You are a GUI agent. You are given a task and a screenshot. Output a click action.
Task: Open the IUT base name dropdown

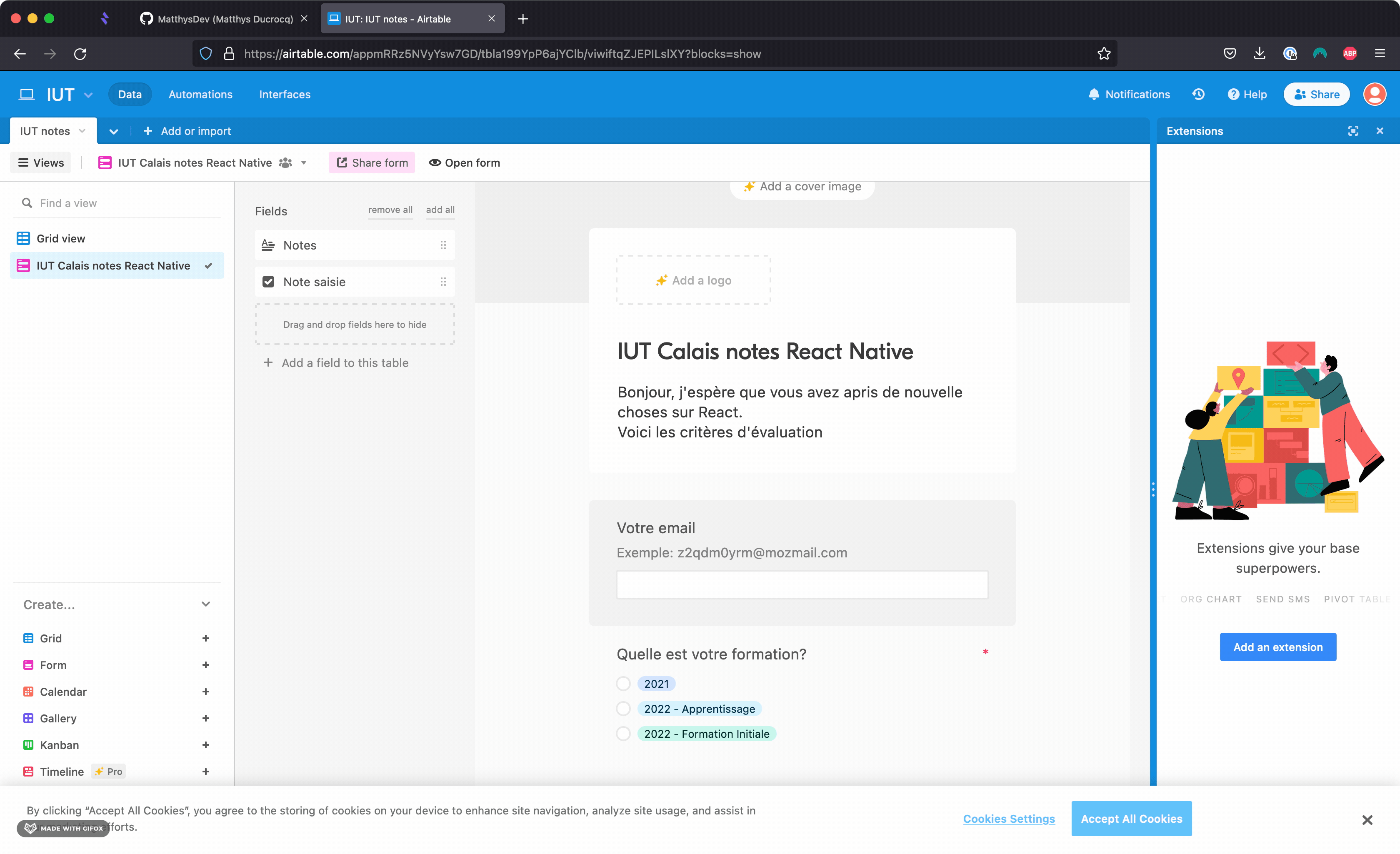point(88,95)
